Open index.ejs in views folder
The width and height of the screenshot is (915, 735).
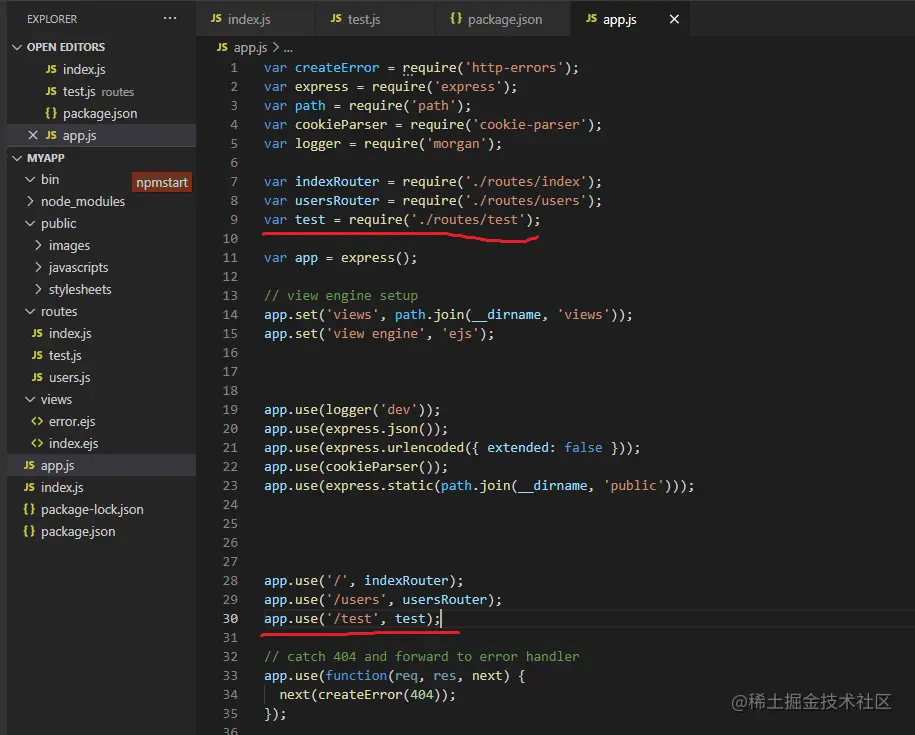click(x=73, y=443)
